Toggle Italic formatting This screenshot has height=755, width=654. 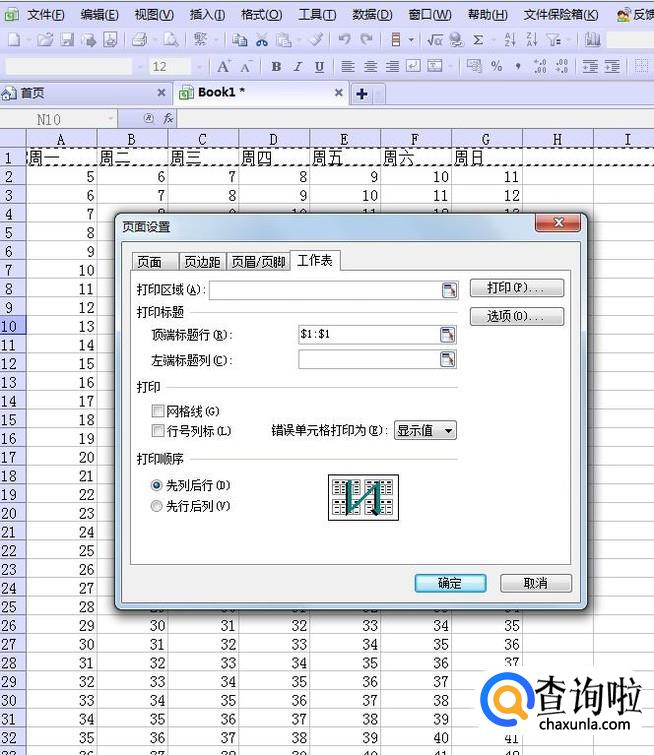click(x=298, y=66)
